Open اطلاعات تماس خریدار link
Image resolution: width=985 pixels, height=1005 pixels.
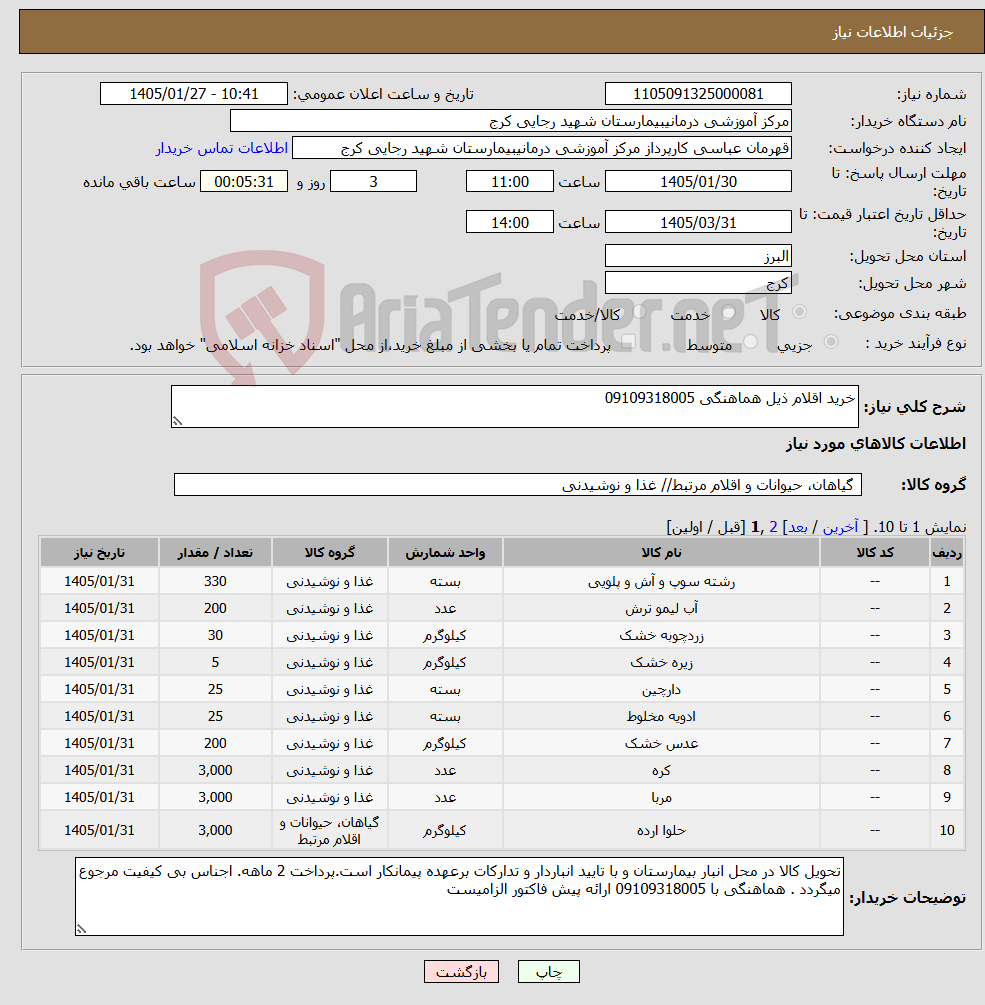point(222,148)
